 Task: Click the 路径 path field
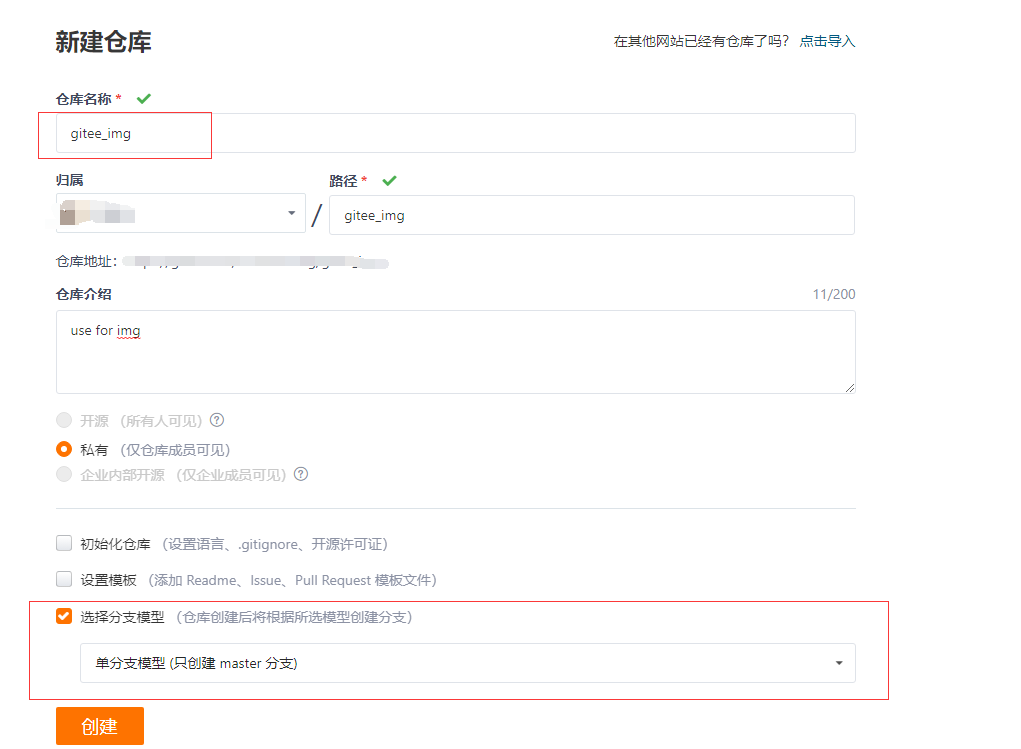pos(592,215)
